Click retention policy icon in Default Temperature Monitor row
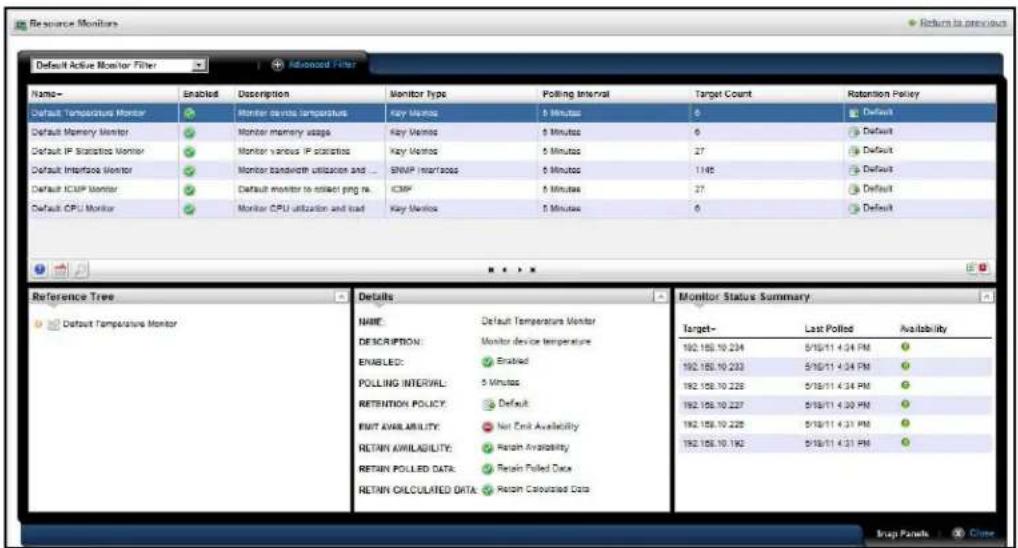1018x548 pixels. tap(854, 113)
